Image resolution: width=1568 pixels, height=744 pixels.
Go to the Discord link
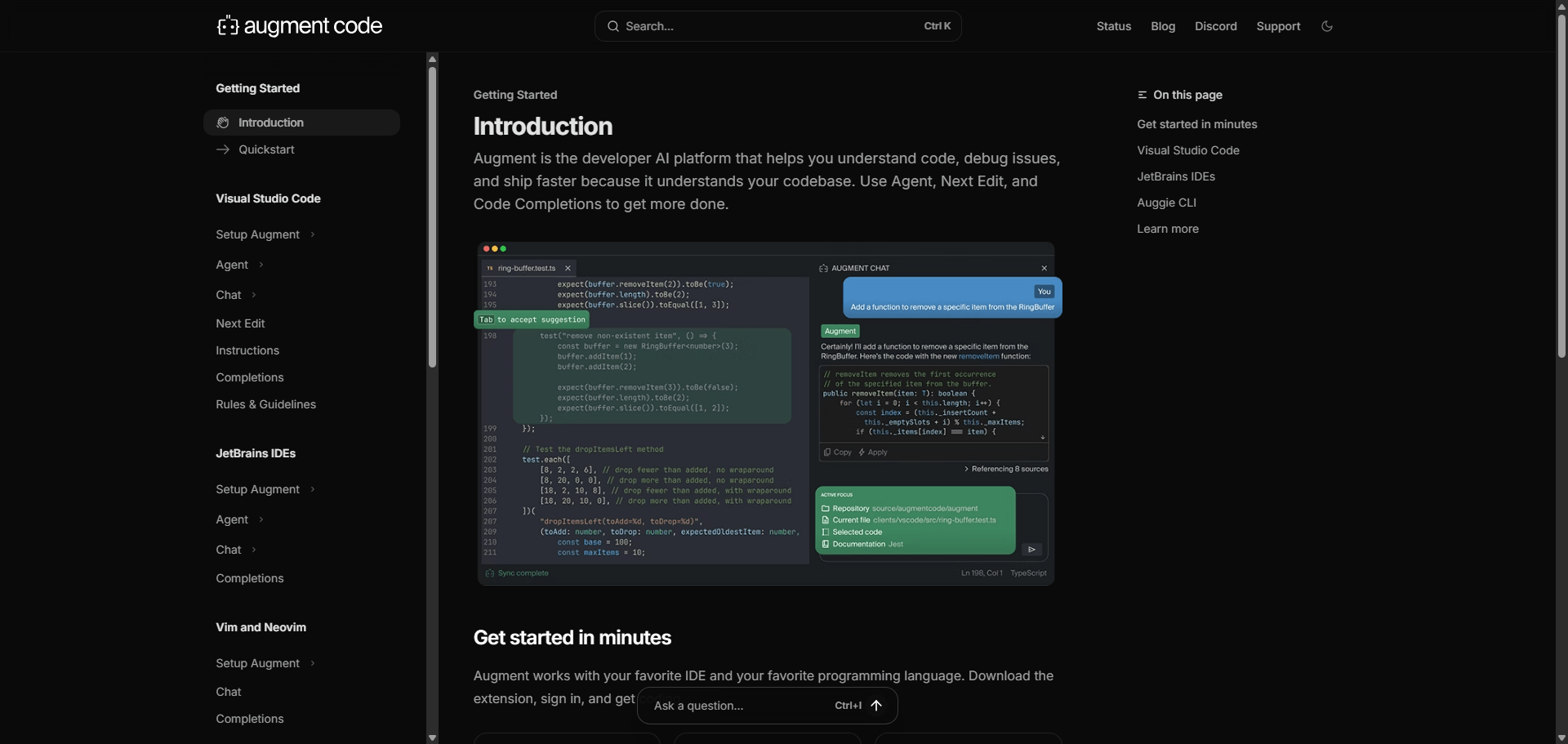[x=1215, y=26]
